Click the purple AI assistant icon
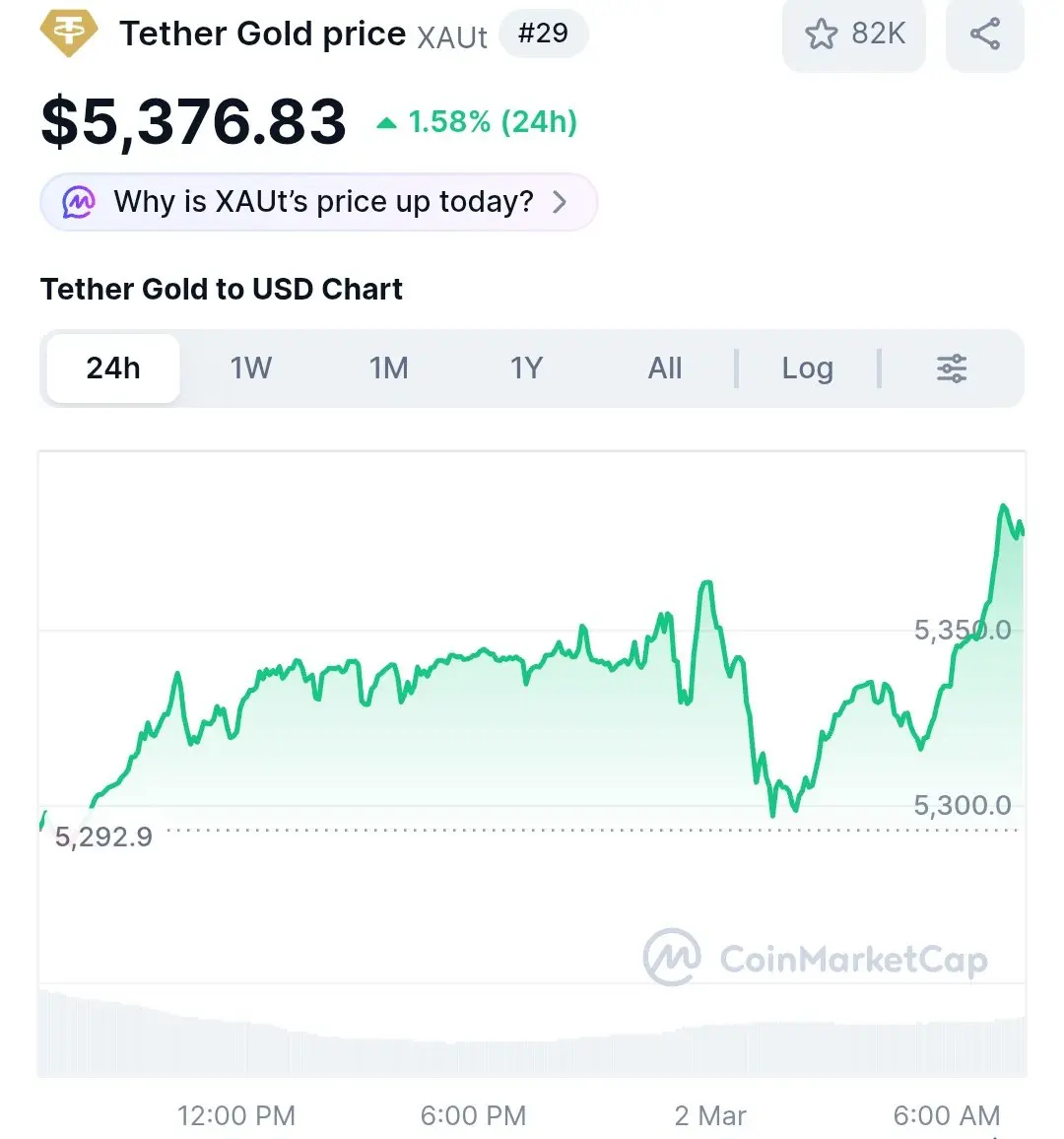 tap(79, 203)
